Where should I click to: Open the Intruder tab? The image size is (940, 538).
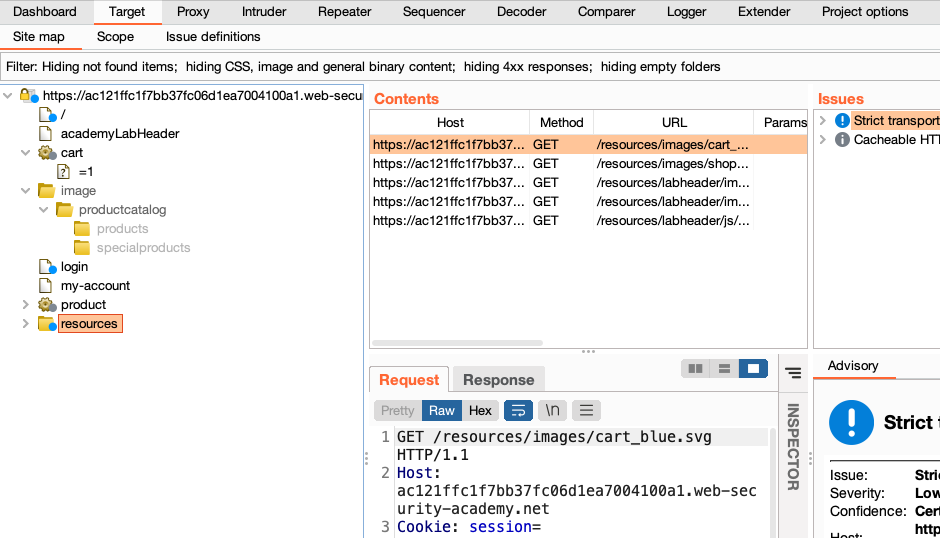click(264, 11)
